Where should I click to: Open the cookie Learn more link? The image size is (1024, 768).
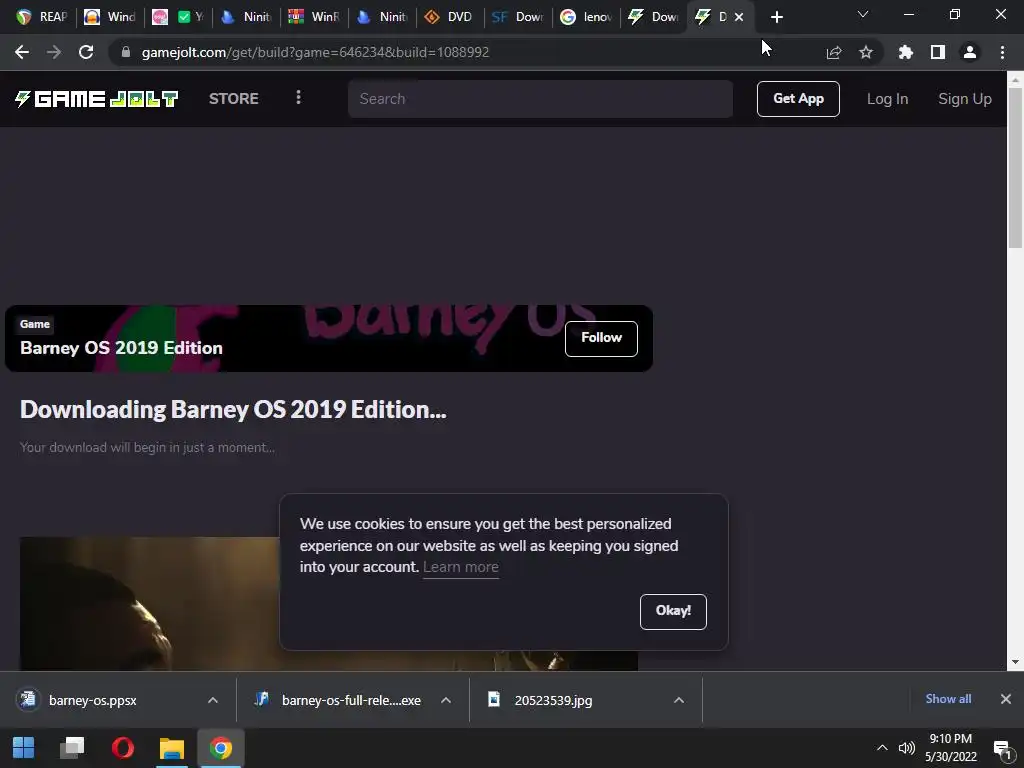(460, 567)
